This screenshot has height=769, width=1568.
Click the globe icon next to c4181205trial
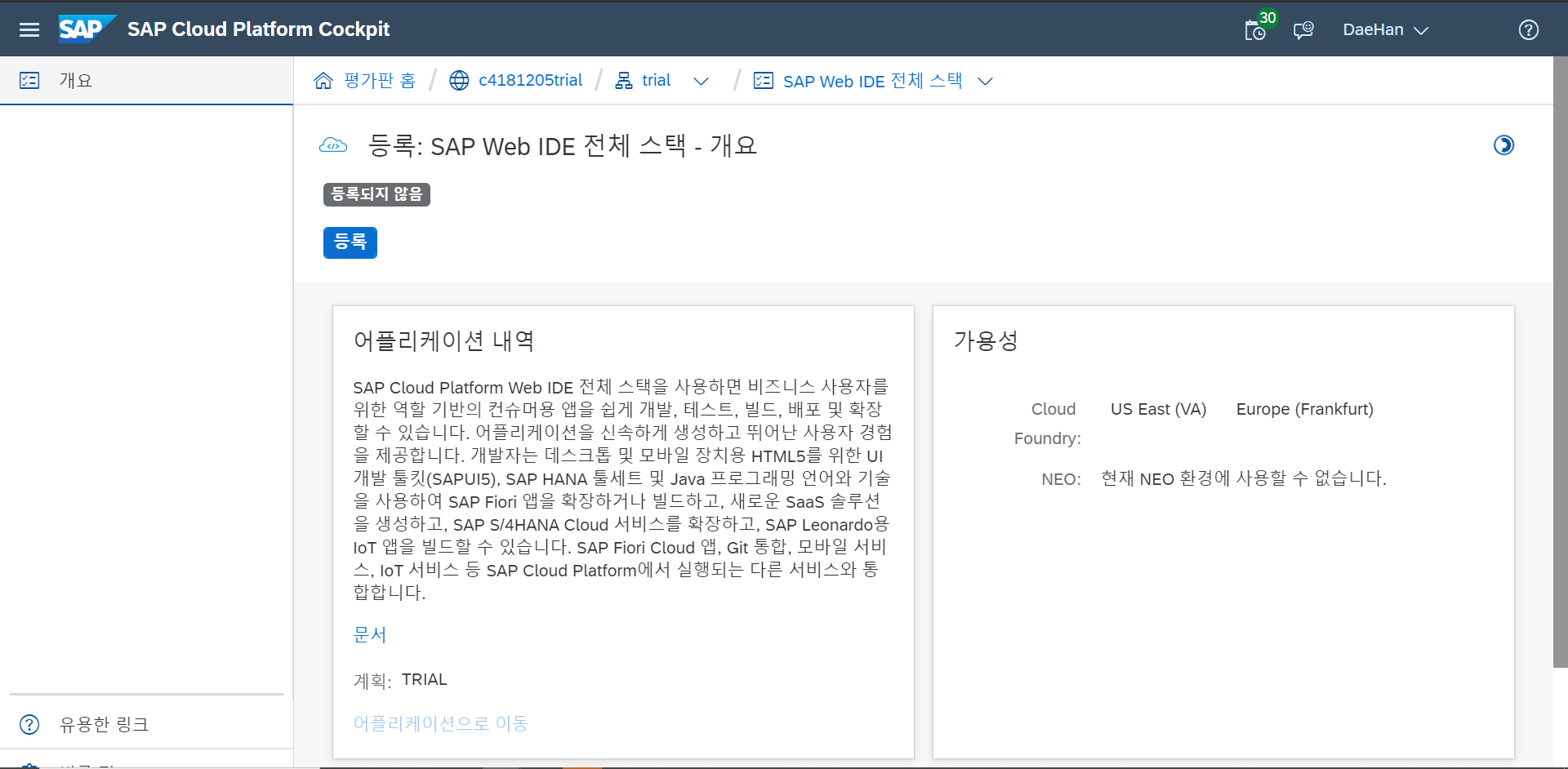coord(460,81)
